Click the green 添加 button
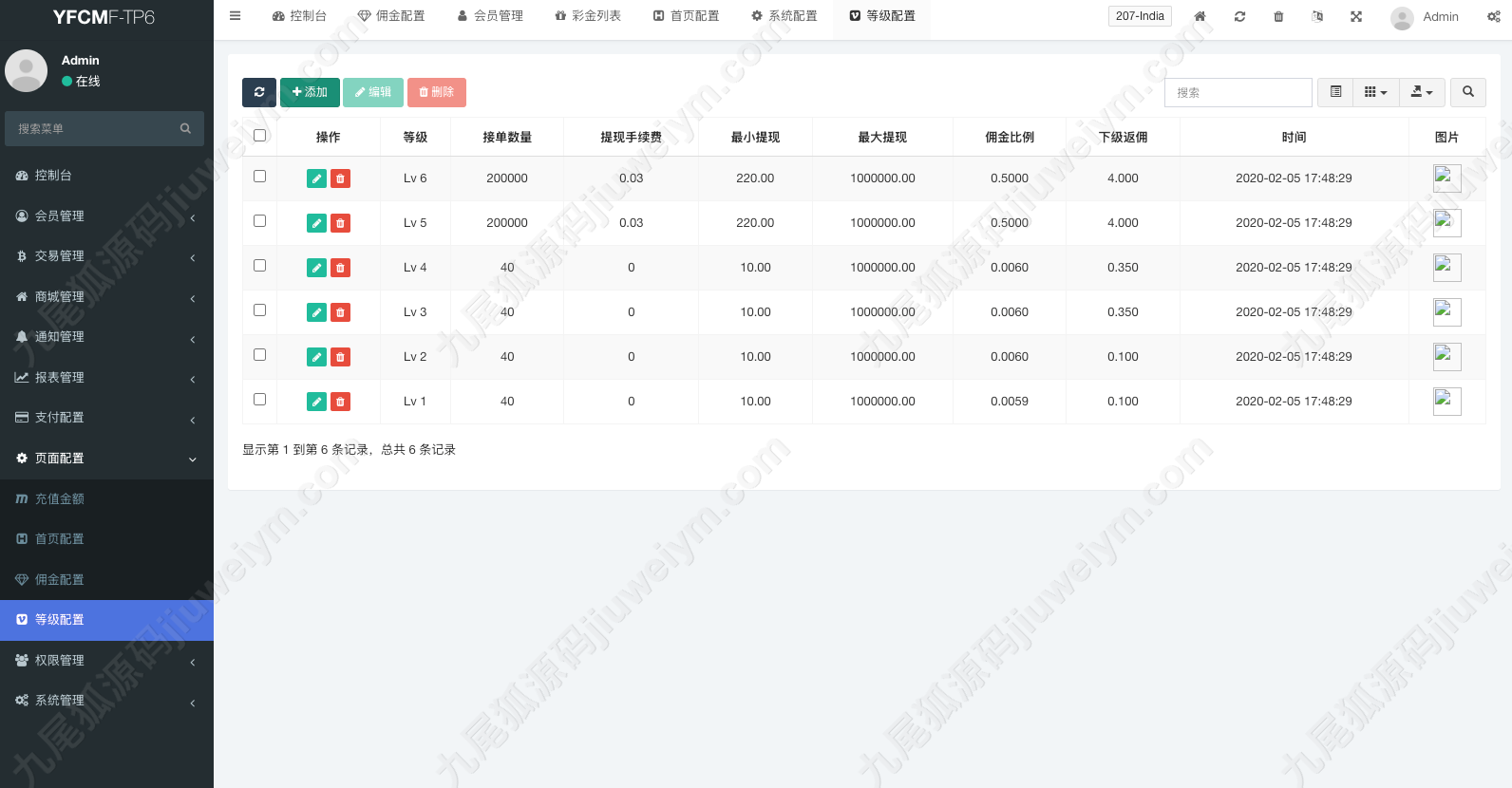This screenshot has width=1512, height=788. pyautogui.click(x=310, y=92)
